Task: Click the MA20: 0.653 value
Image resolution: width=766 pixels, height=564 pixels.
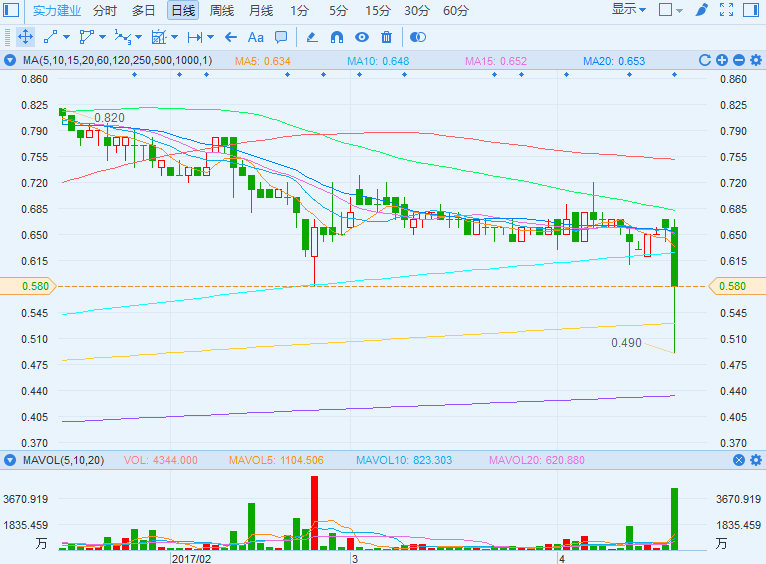Action: (x=614, y=61)
